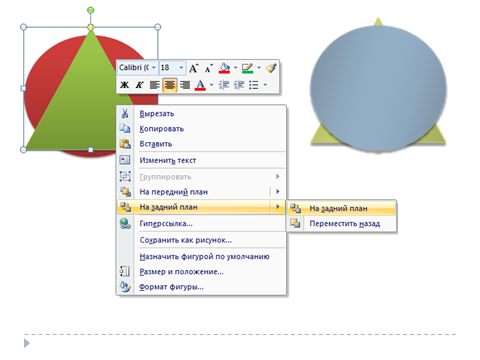This screenshot has width=480, height=360.
Task: Select Назначить фигурой по умолчанию
Action: tap(201, 257)
